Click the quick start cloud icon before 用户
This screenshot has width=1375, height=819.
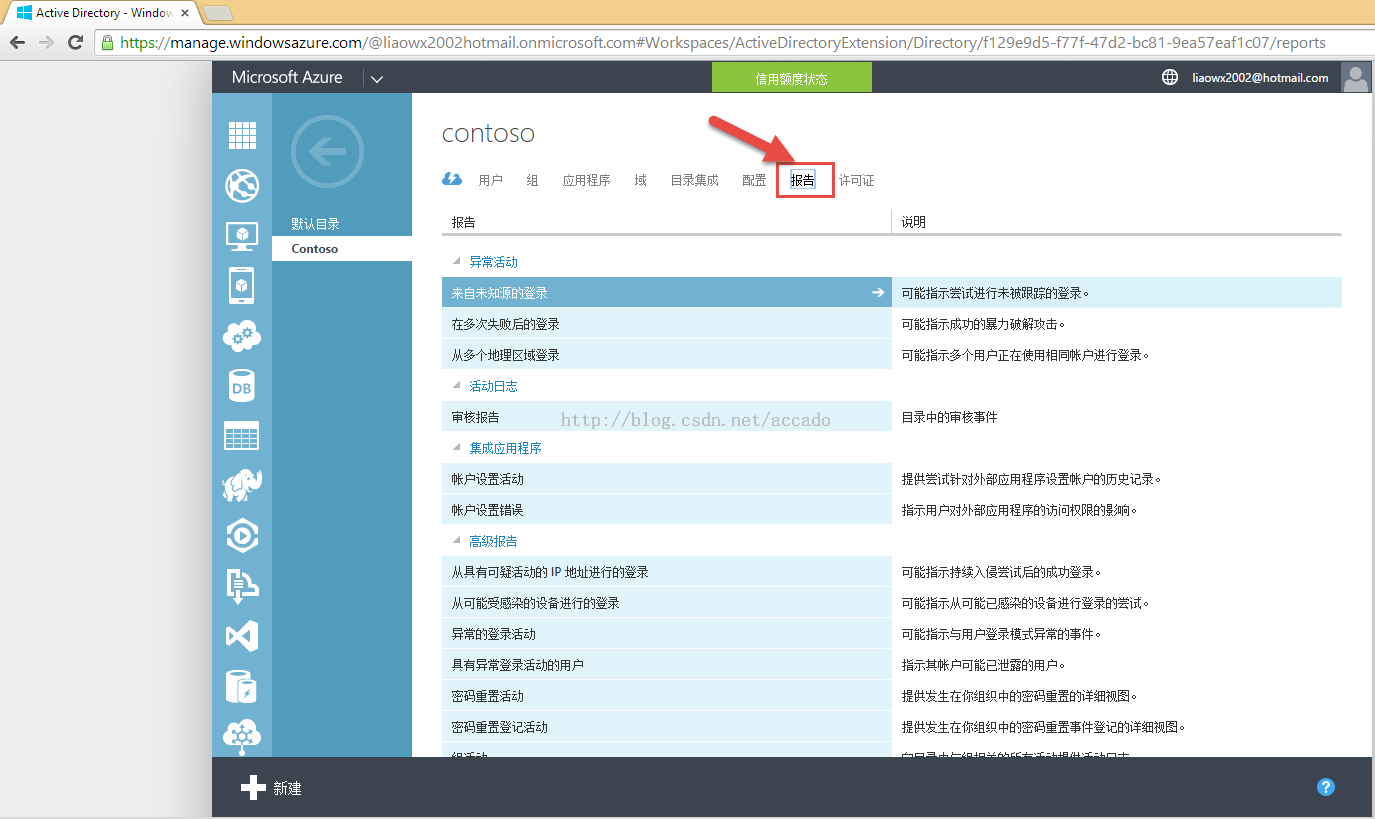pyautogui.click(x=452, y=179)
